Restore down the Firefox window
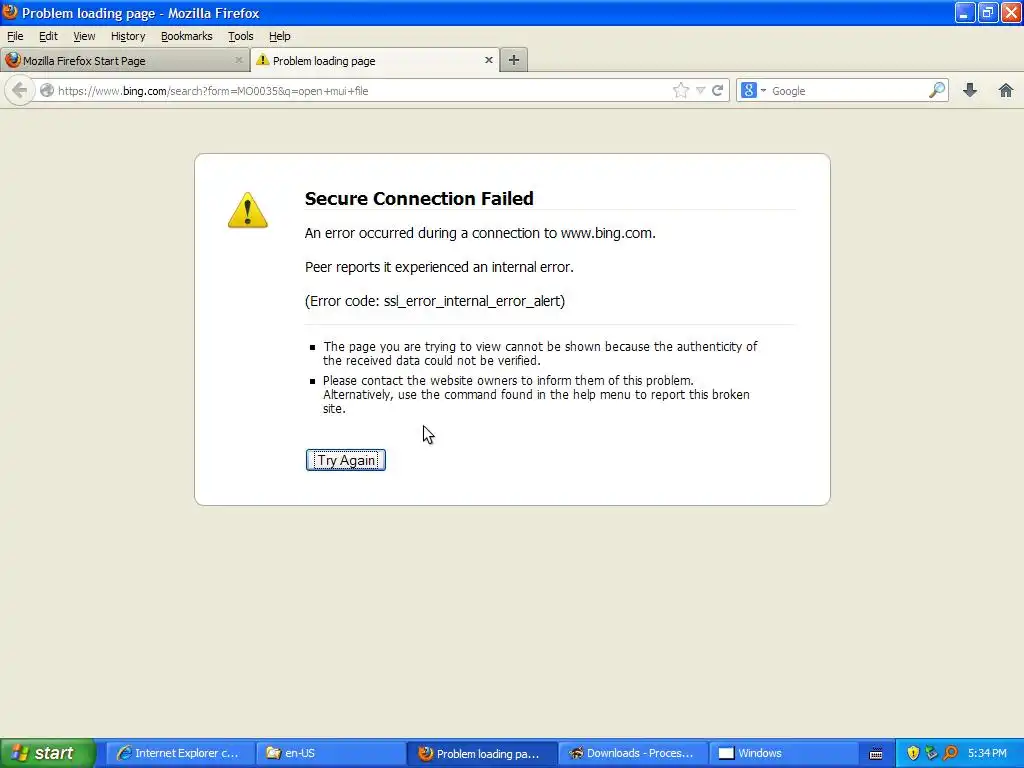 click(x=987, y=12)
